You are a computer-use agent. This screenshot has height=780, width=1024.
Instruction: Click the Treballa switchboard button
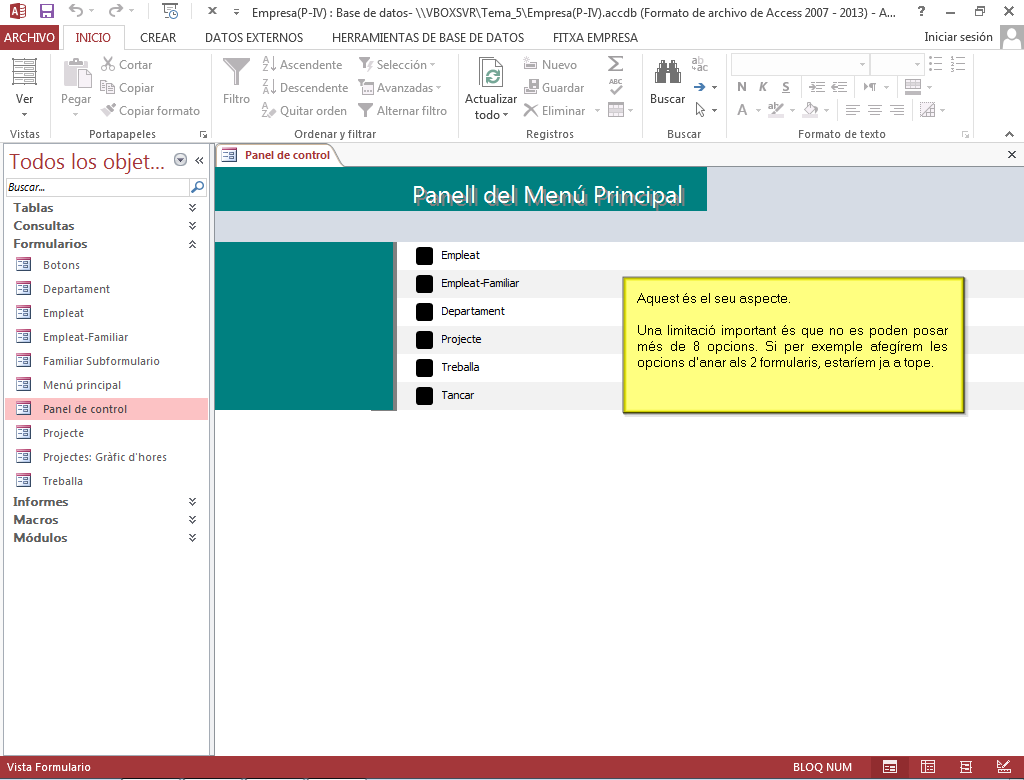[x=424, y=367]
